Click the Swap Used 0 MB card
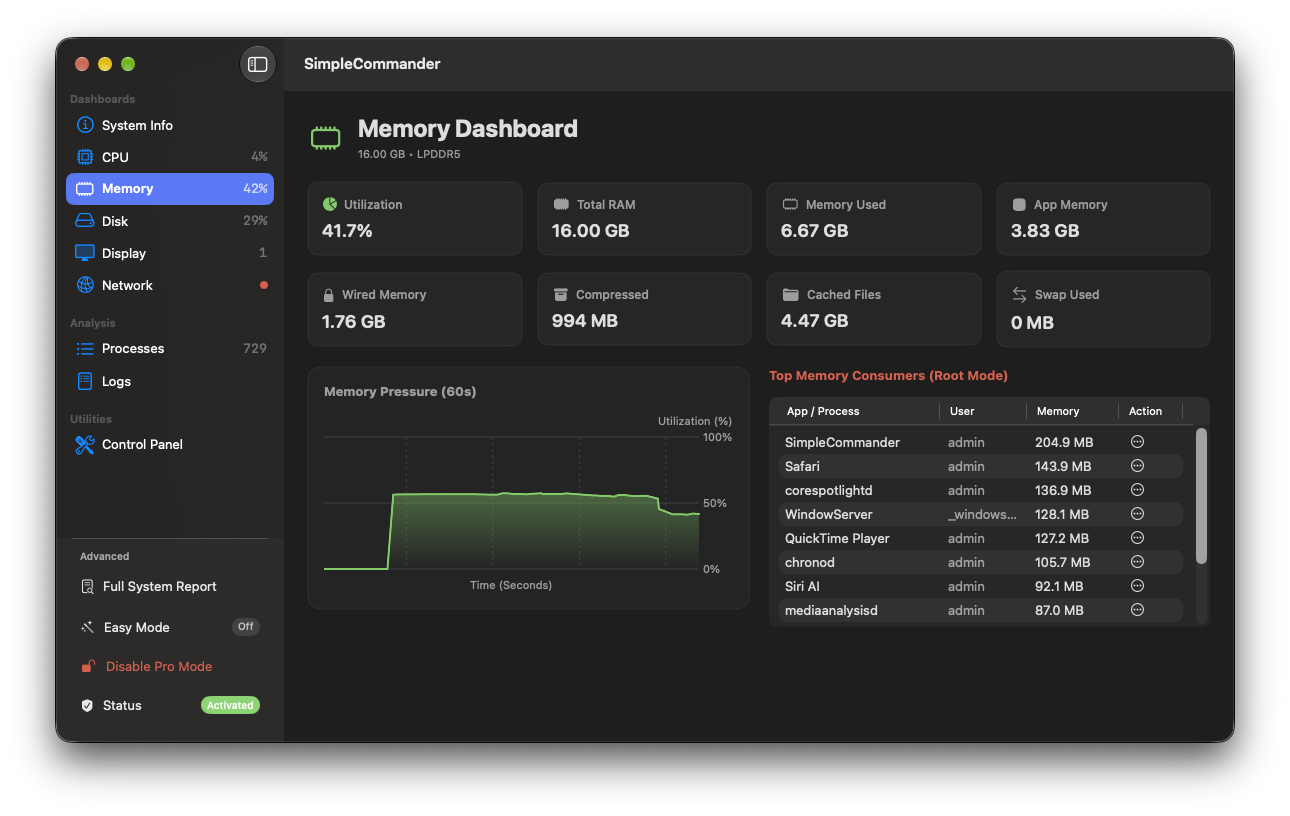The height and width of the screenshot is (816, 1290). 1104,309
